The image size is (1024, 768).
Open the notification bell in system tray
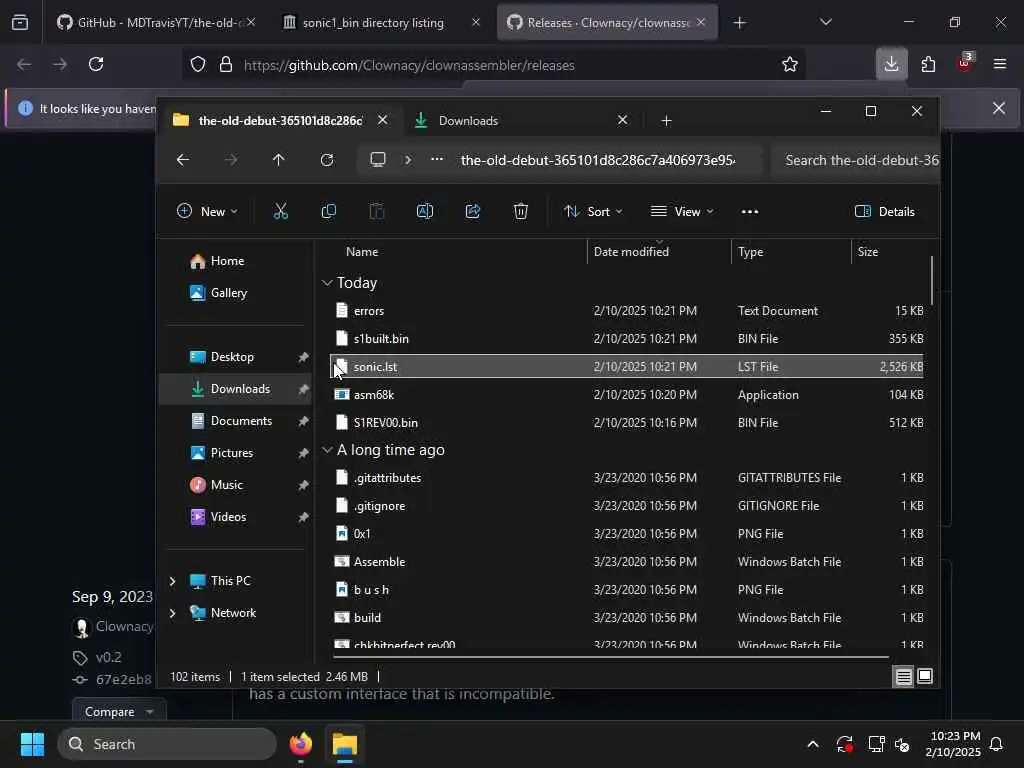(997, 744)
